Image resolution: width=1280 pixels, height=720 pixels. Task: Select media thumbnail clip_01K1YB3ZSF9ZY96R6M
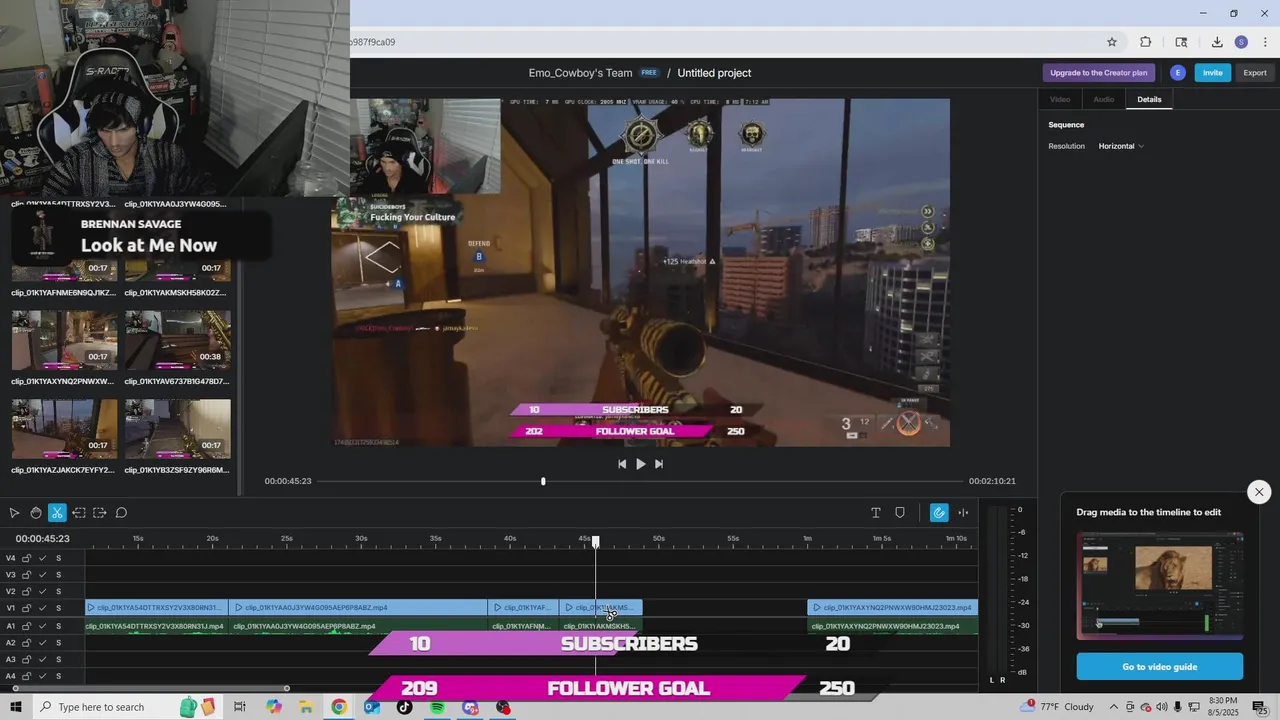(x=178, y=429)
